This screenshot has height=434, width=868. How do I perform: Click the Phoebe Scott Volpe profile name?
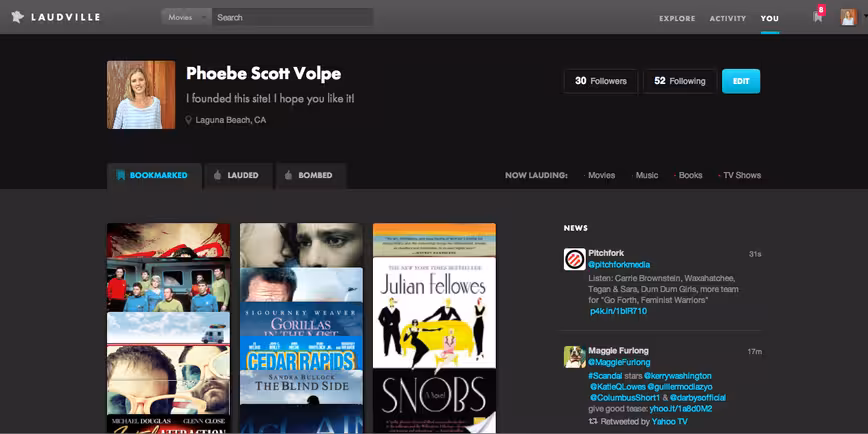click(264, 74)
